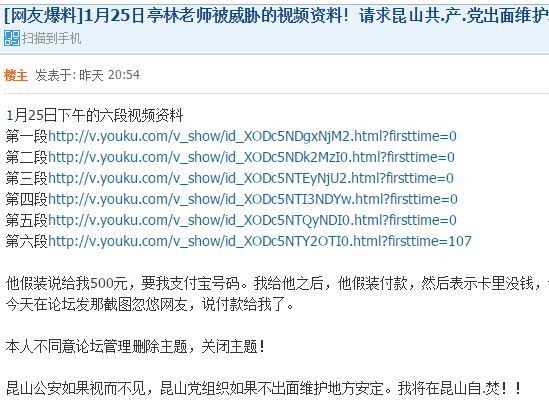
Task: Open the second video link ending NDk2MzI0
Action: pyautogui.click(x=251, y=157)
